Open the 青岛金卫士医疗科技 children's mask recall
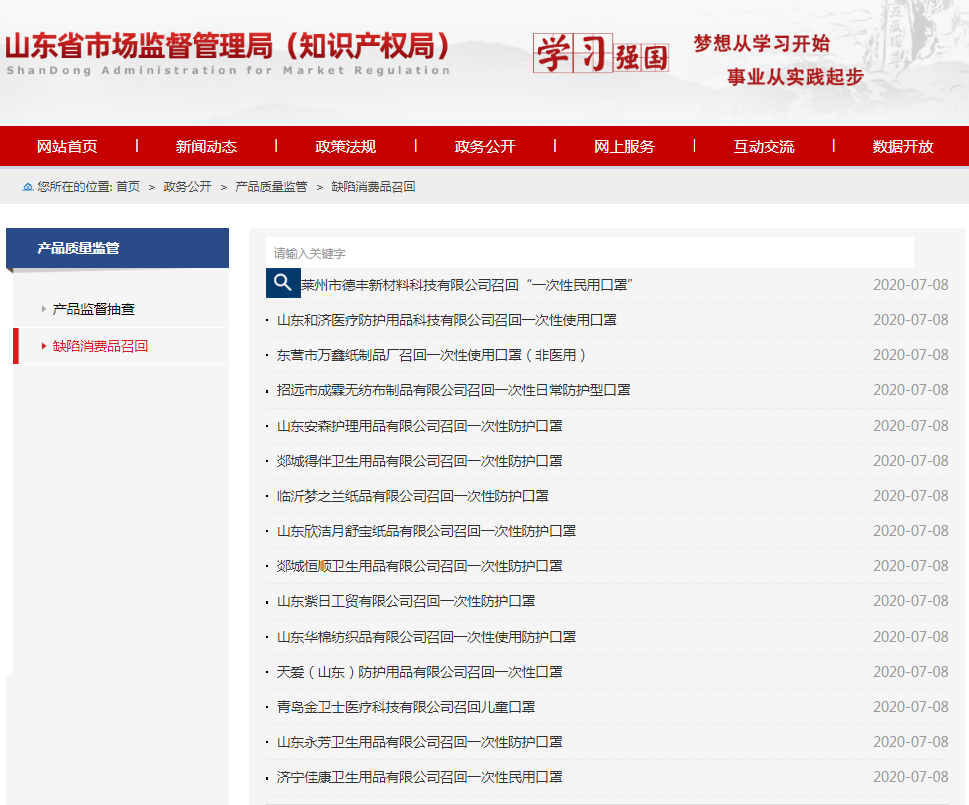 pos(406,707)
